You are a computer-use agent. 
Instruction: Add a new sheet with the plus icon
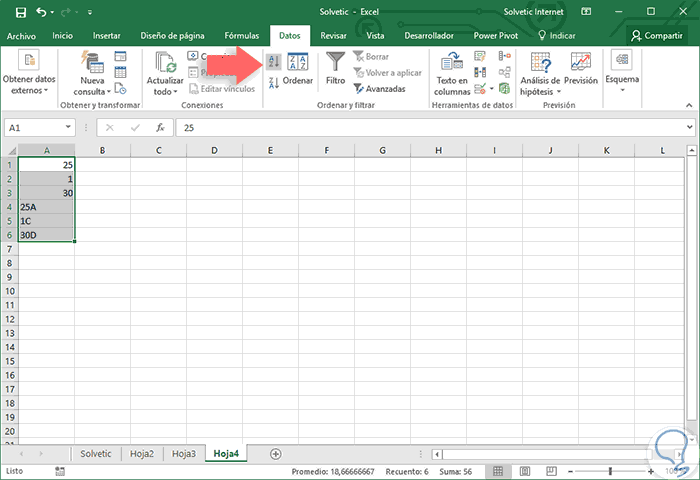tap(275, 454)
